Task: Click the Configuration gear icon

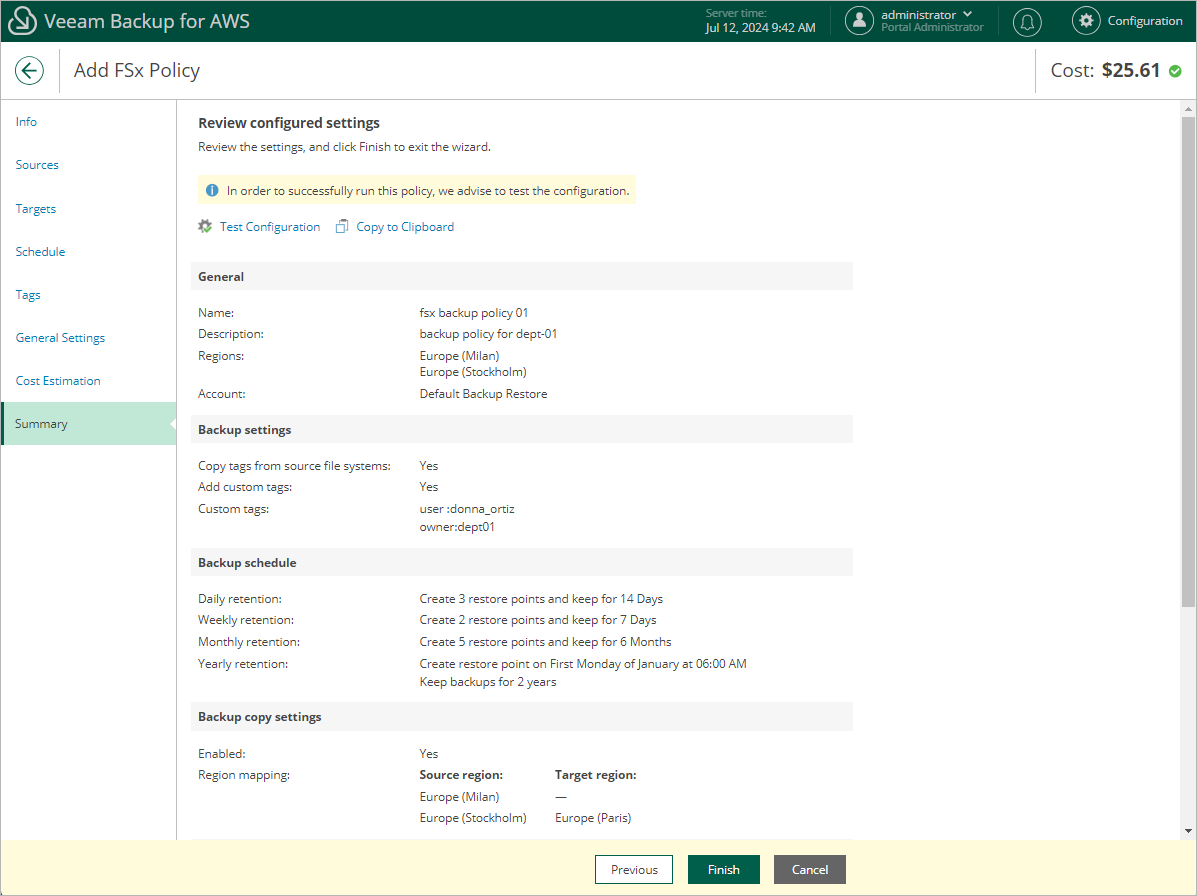Action: coord(1086,21)
